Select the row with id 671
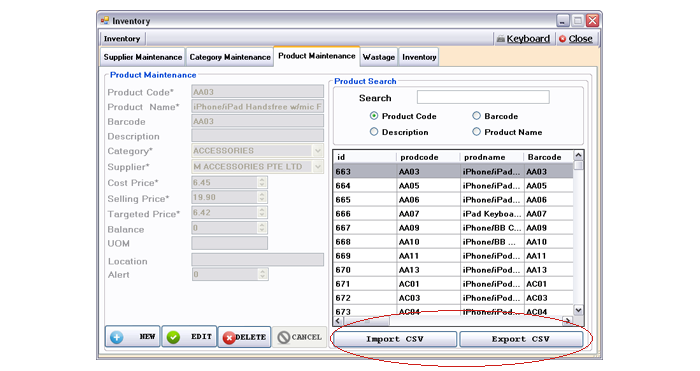 [454, 284]
